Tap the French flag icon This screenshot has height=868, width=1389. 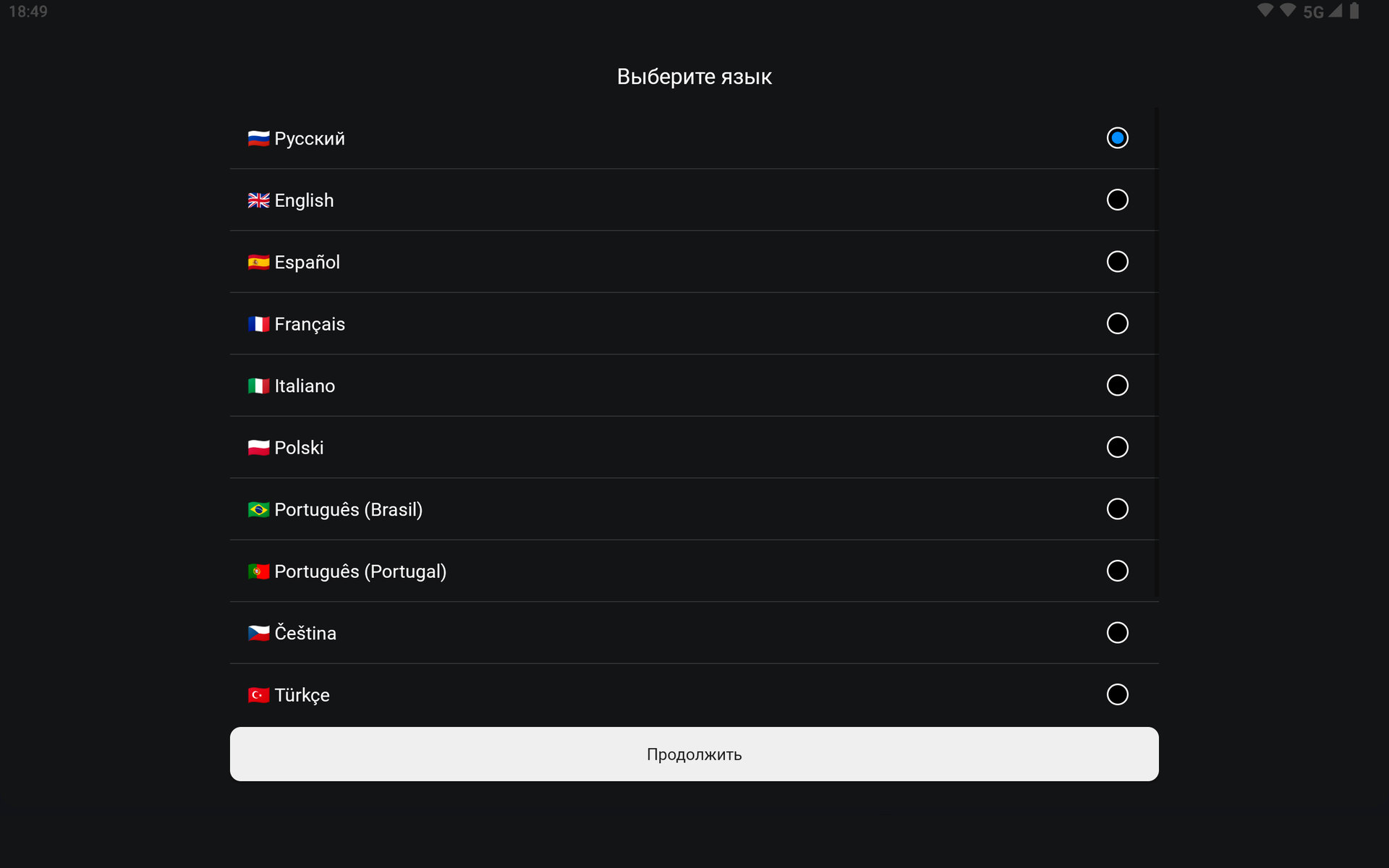[x=258, y=324]
